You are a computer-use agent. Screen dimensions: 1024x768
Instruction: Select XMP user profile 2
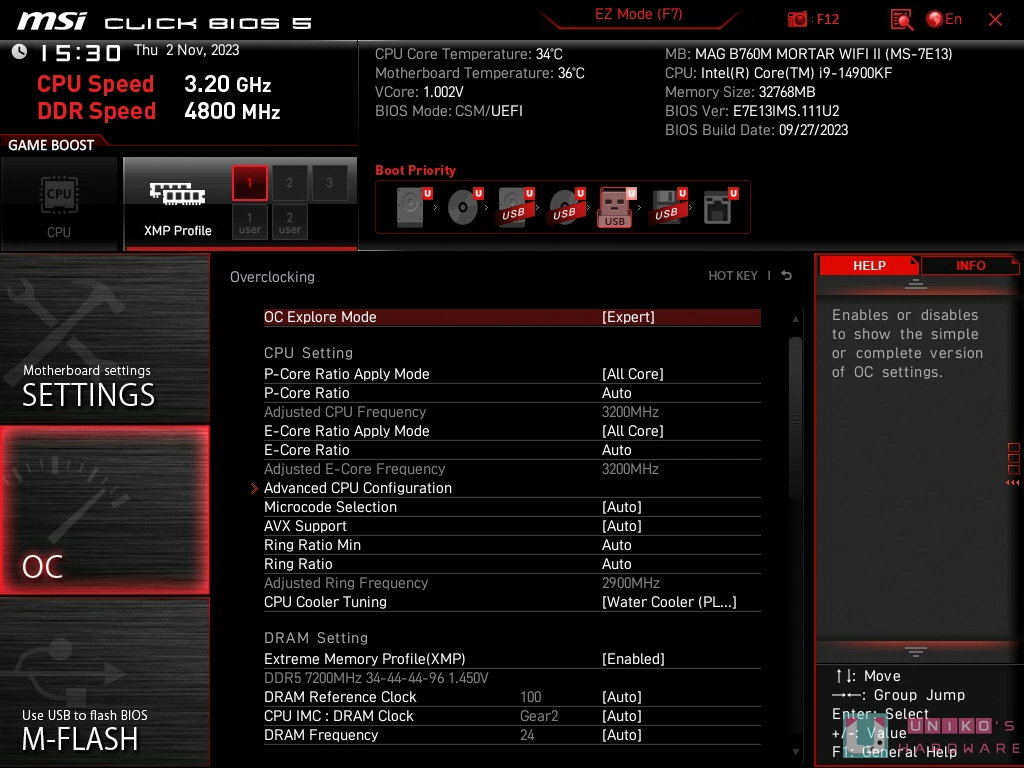(x=289, y=222)
